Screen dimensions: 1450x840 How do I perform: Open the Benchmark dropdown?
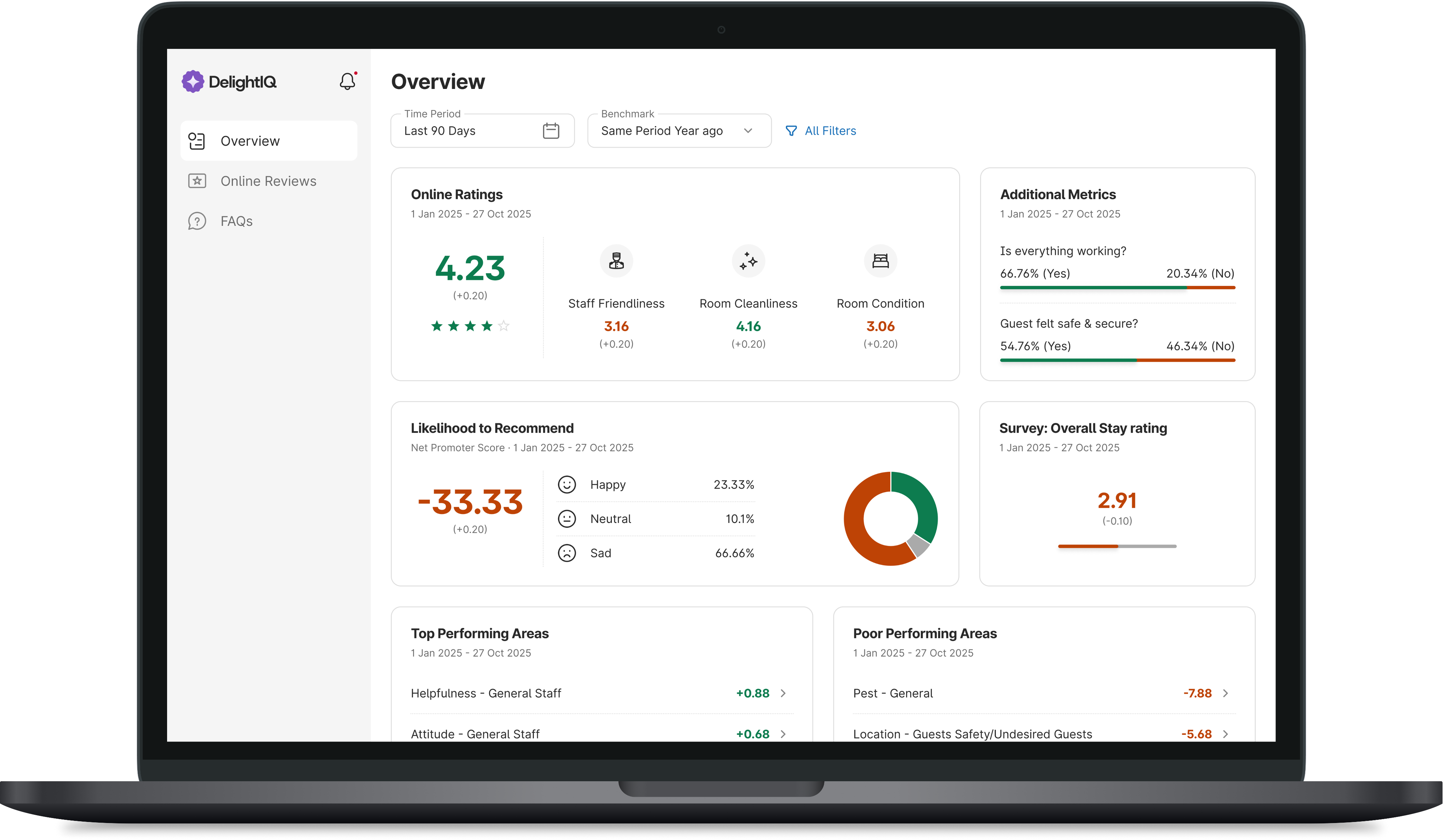pos(679,131)
